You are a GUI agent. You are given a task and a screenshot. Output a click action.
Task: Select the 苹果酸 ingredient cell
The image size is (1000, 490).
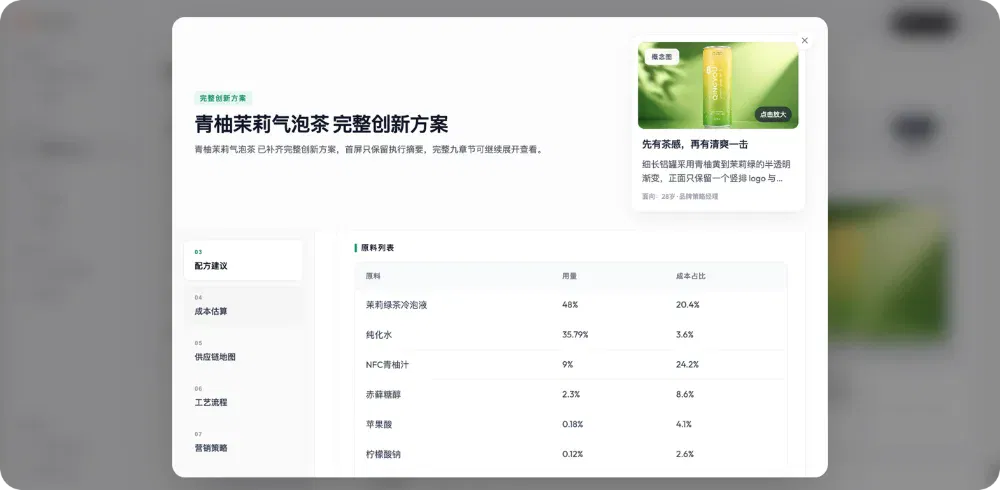tap(379, 424)
